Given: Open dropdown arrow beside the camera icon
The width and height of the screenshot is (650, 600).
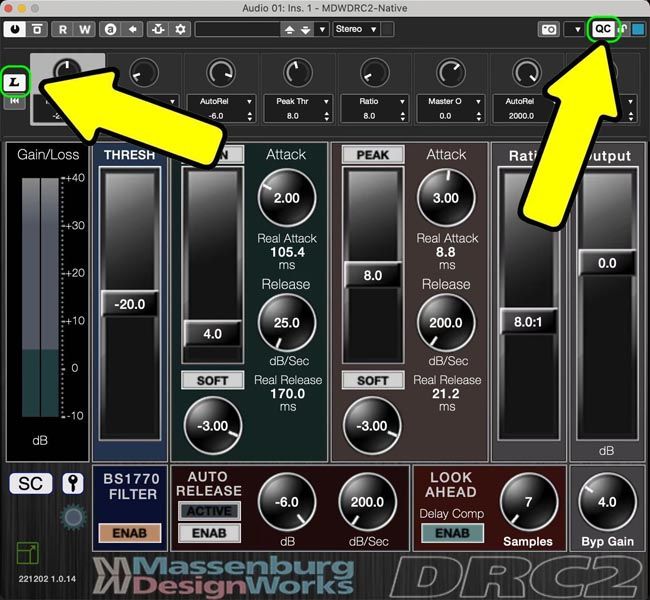Looking at the screenshot, I should (577, 29).
